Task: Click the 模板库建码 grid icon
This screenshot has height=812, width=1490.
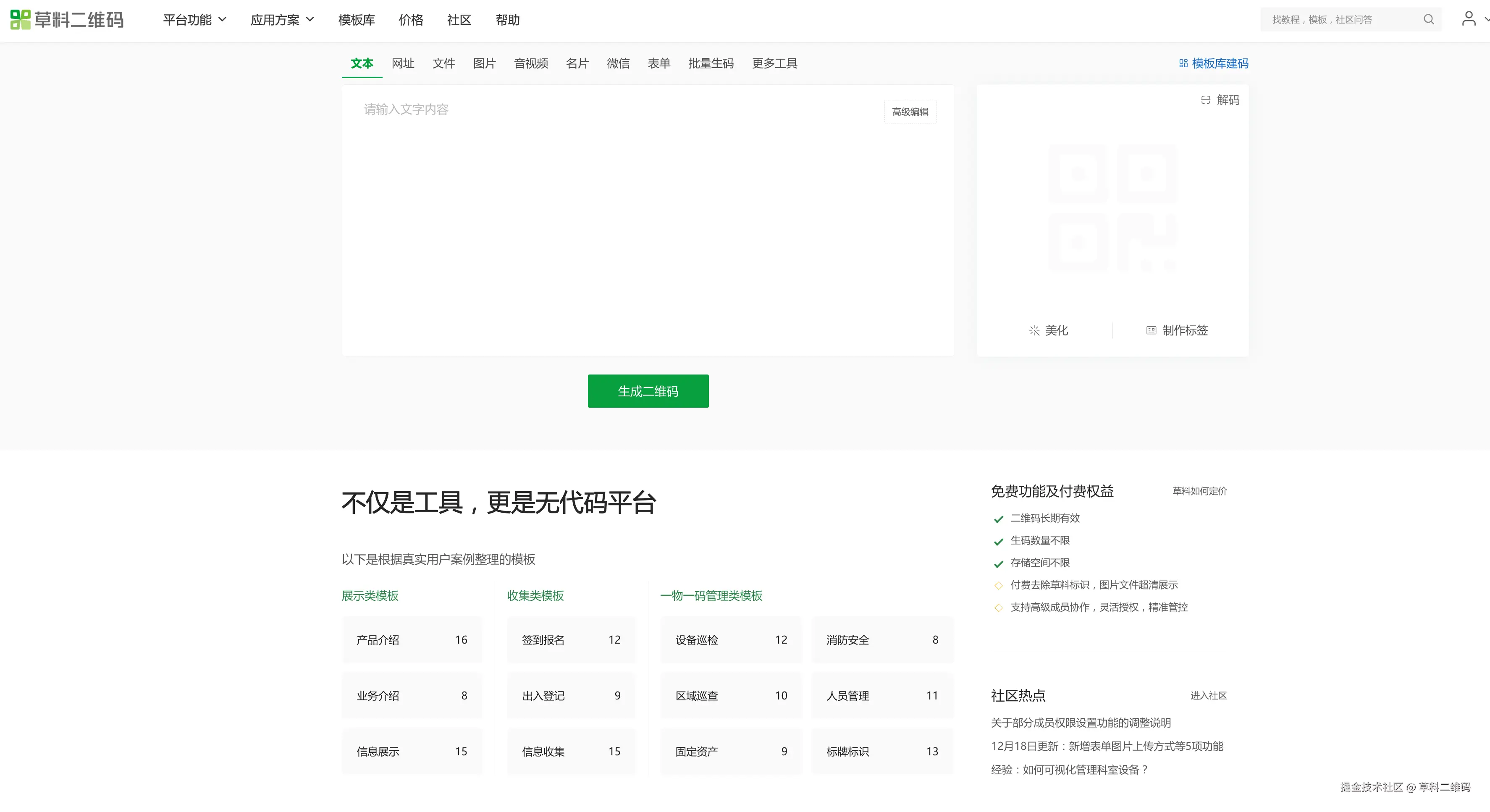Action: pyautogui.click(x=1183, y=64)
